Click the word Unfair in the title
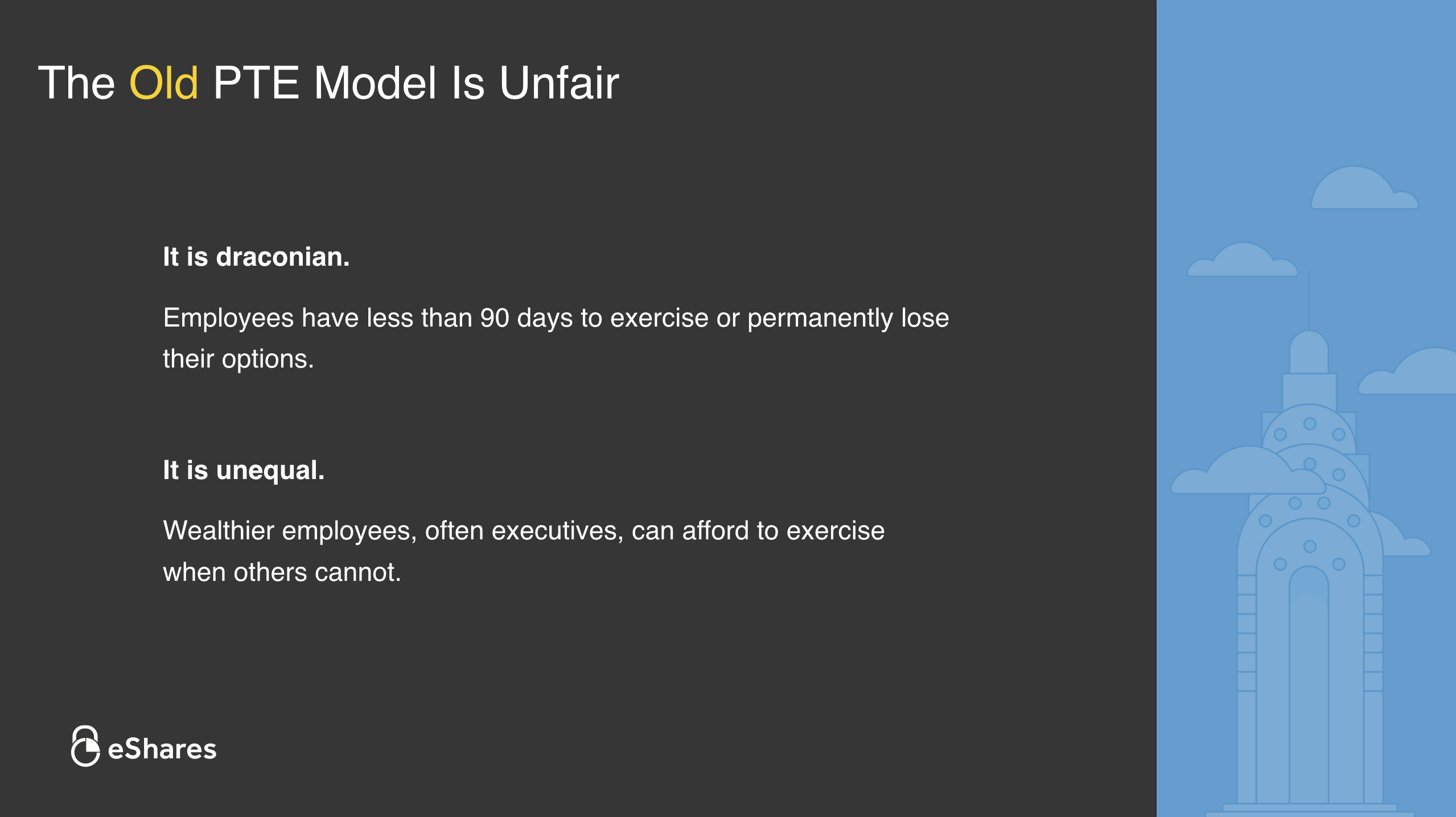 [x=559, y=83]
